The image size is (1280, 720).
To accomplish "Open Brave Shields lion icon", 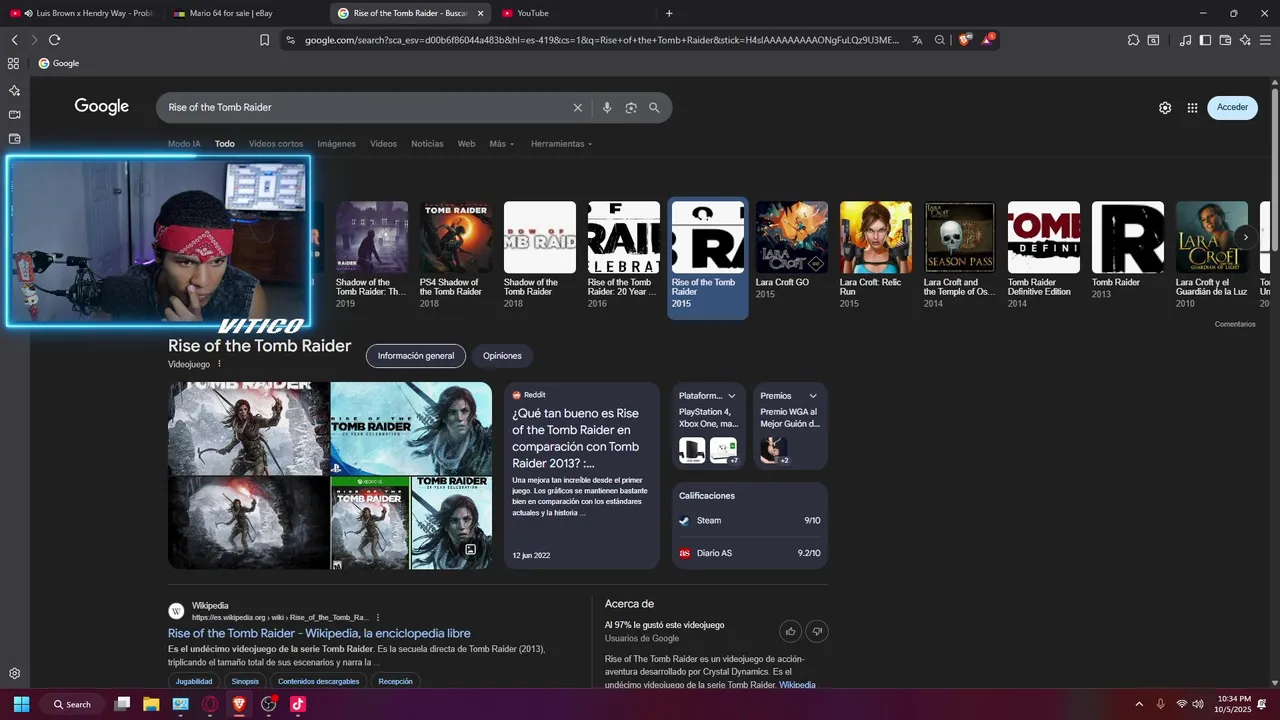I will click(964, 40).
